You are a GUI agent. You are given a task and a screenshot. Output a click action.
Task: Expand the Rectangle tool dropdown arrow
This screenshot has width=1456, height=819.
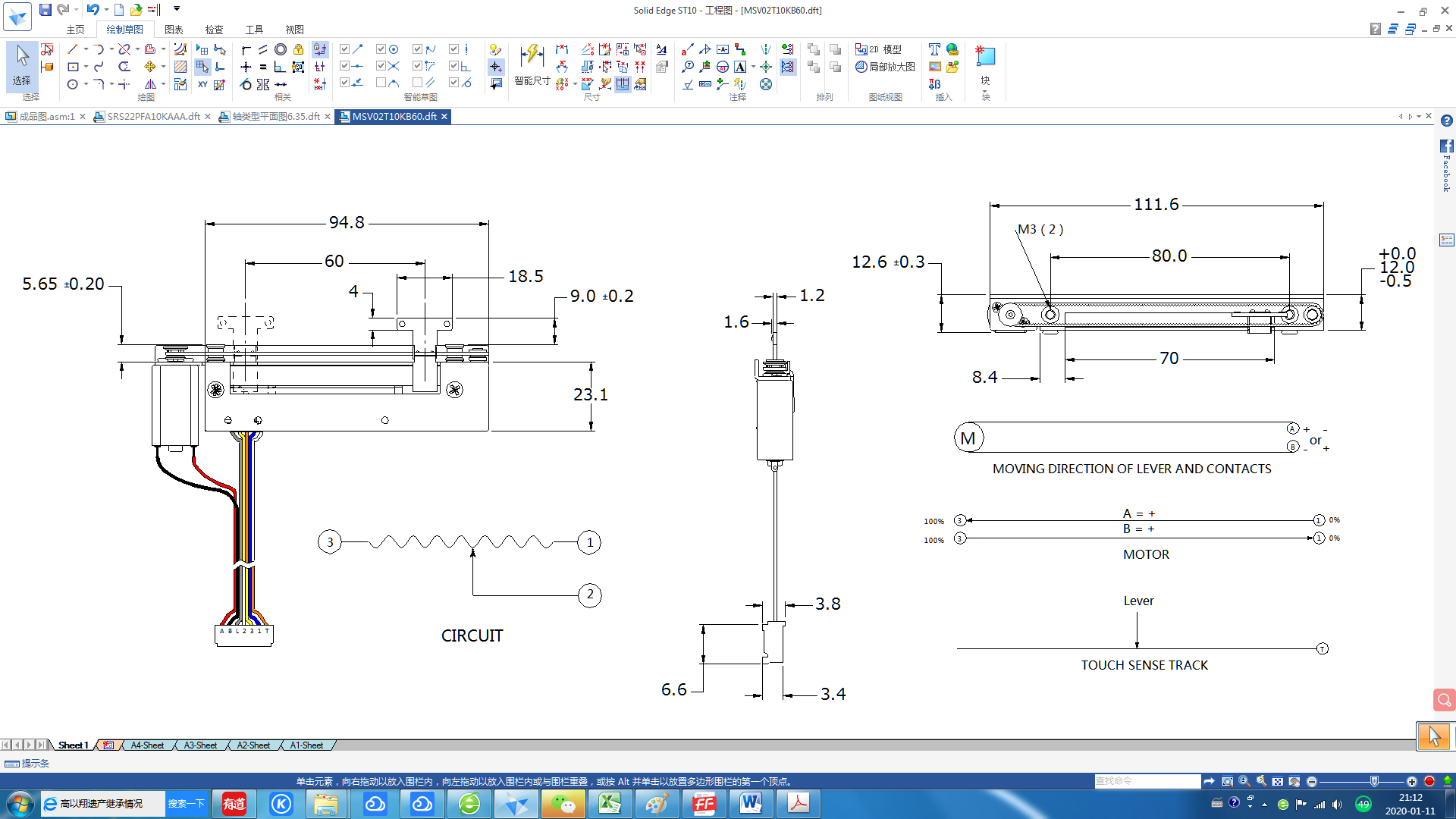click(86, 67)
